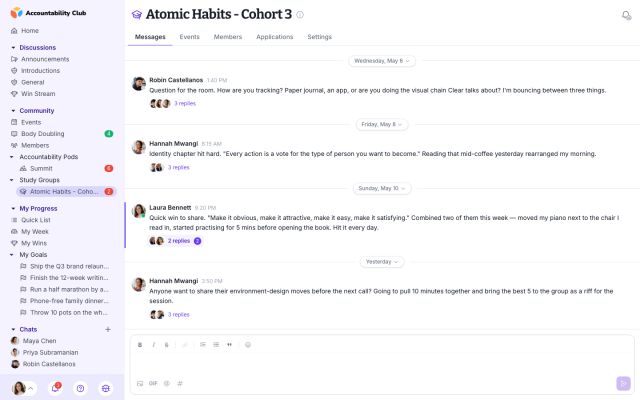Collapse the My Goals tree
The width and height of the screenshot is (640, 400).
[x=11, y=255]
